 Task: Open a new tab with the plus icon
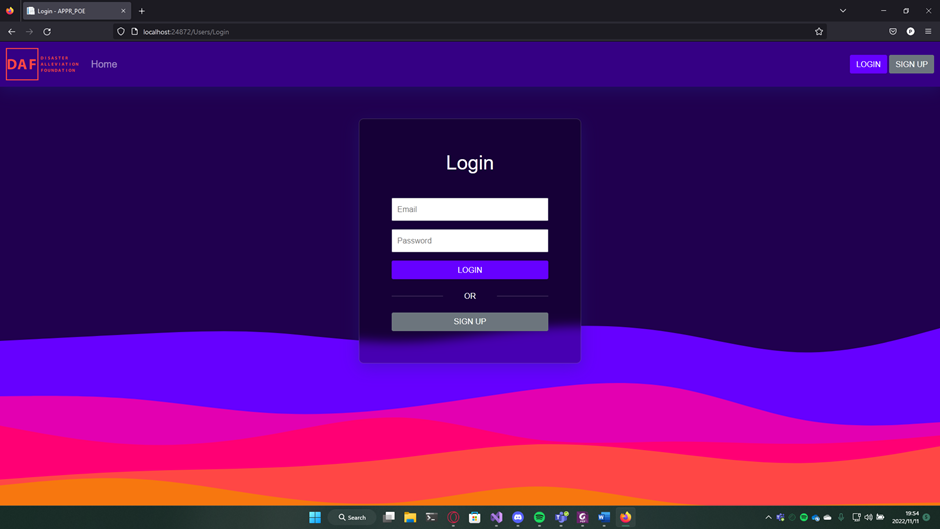142,11
